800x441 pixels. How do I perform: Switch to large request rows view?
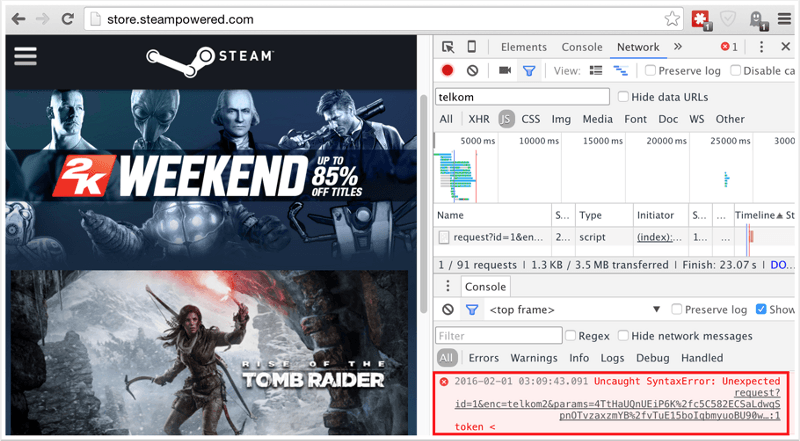[x=596, y=70]
